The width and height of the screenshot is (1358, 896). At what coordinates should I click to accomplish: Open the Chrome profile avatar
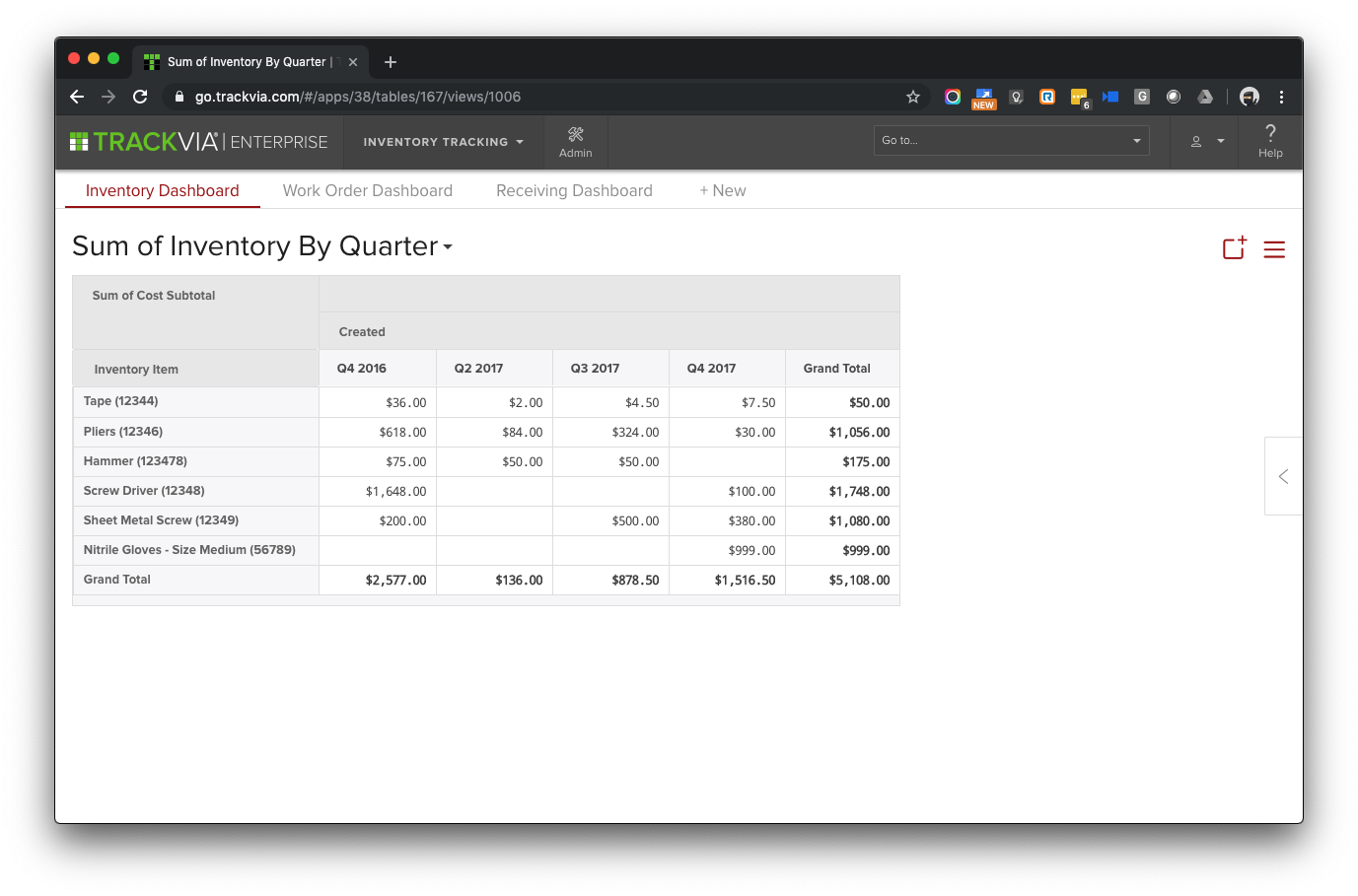pyautogui.click(x=1250, y=97)
